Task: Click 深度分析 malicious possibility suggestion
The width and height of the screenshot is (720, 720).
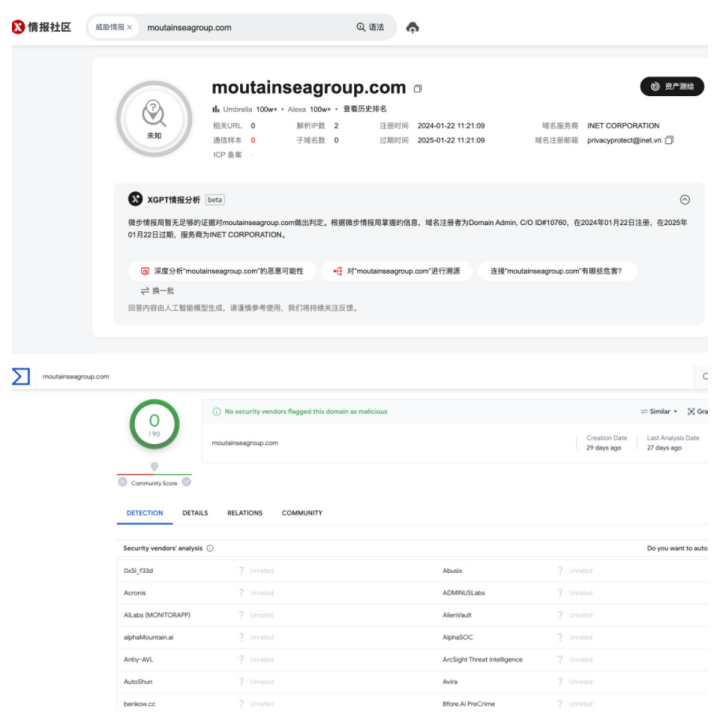Action: (221, 271)
